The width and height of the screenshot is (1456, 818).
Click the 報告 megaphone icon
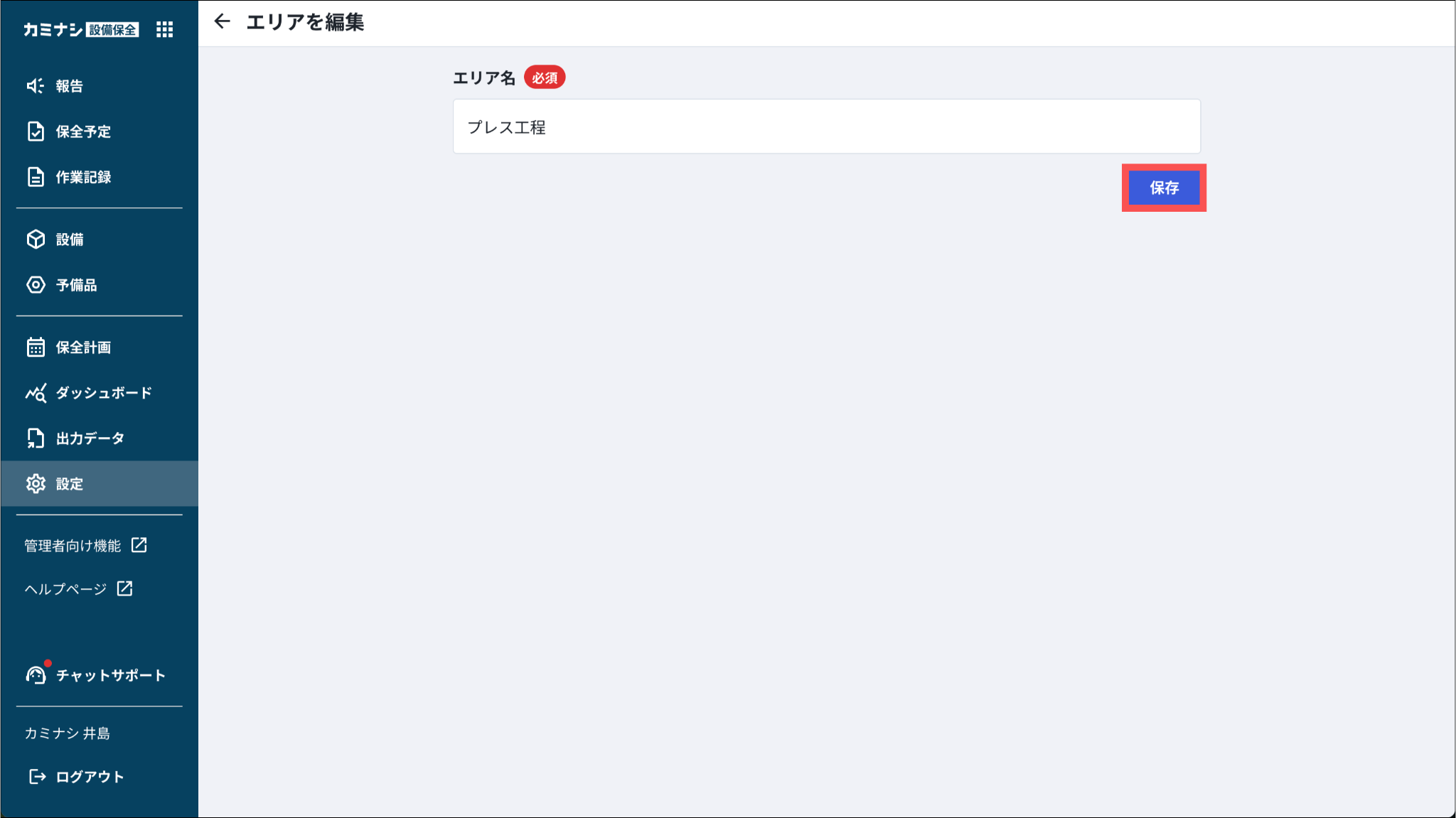click(36, 86)
